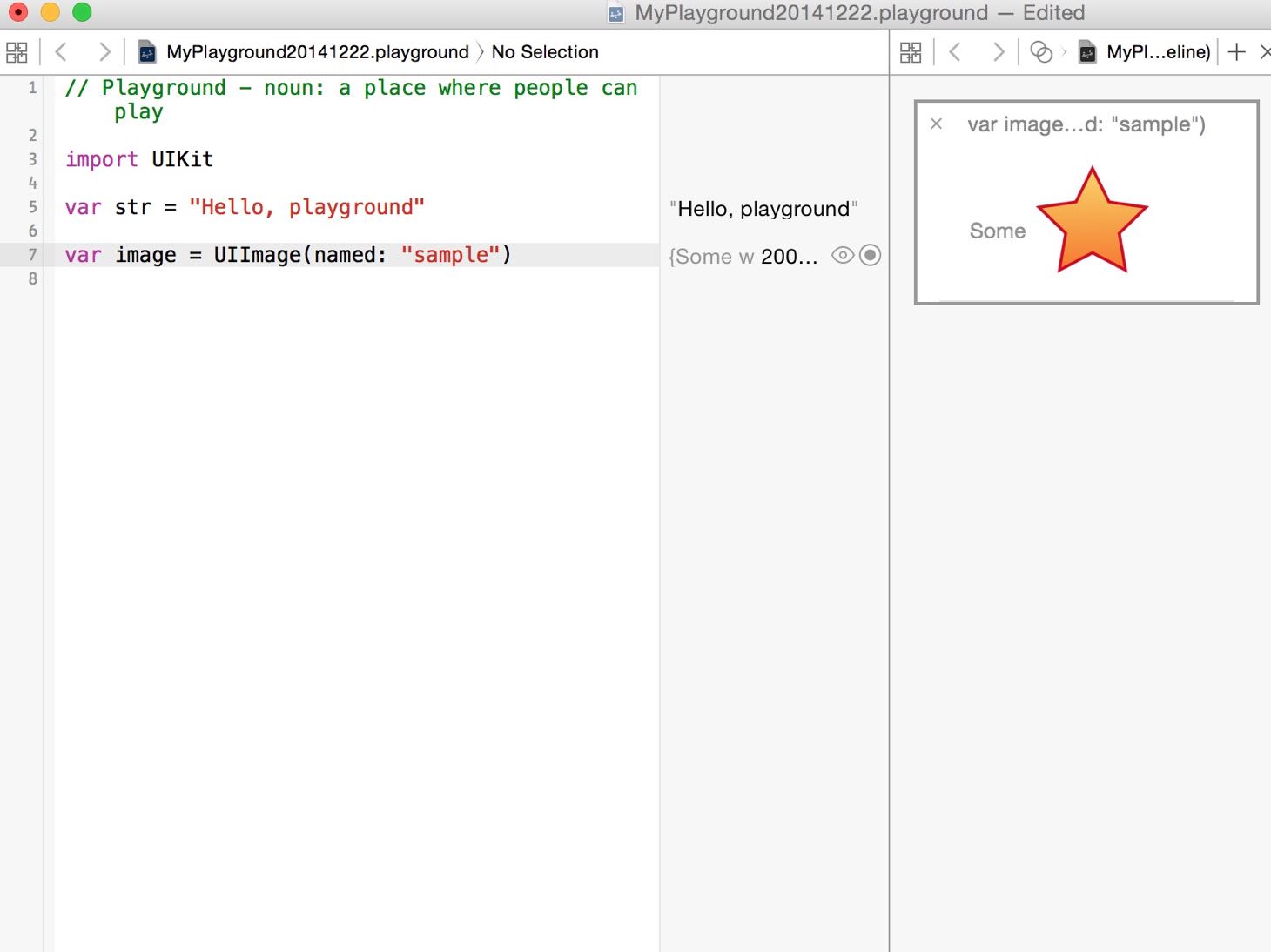Click file icon in assistant jump bar
The image size is (1271, 952).
[x=1087, y=52]
